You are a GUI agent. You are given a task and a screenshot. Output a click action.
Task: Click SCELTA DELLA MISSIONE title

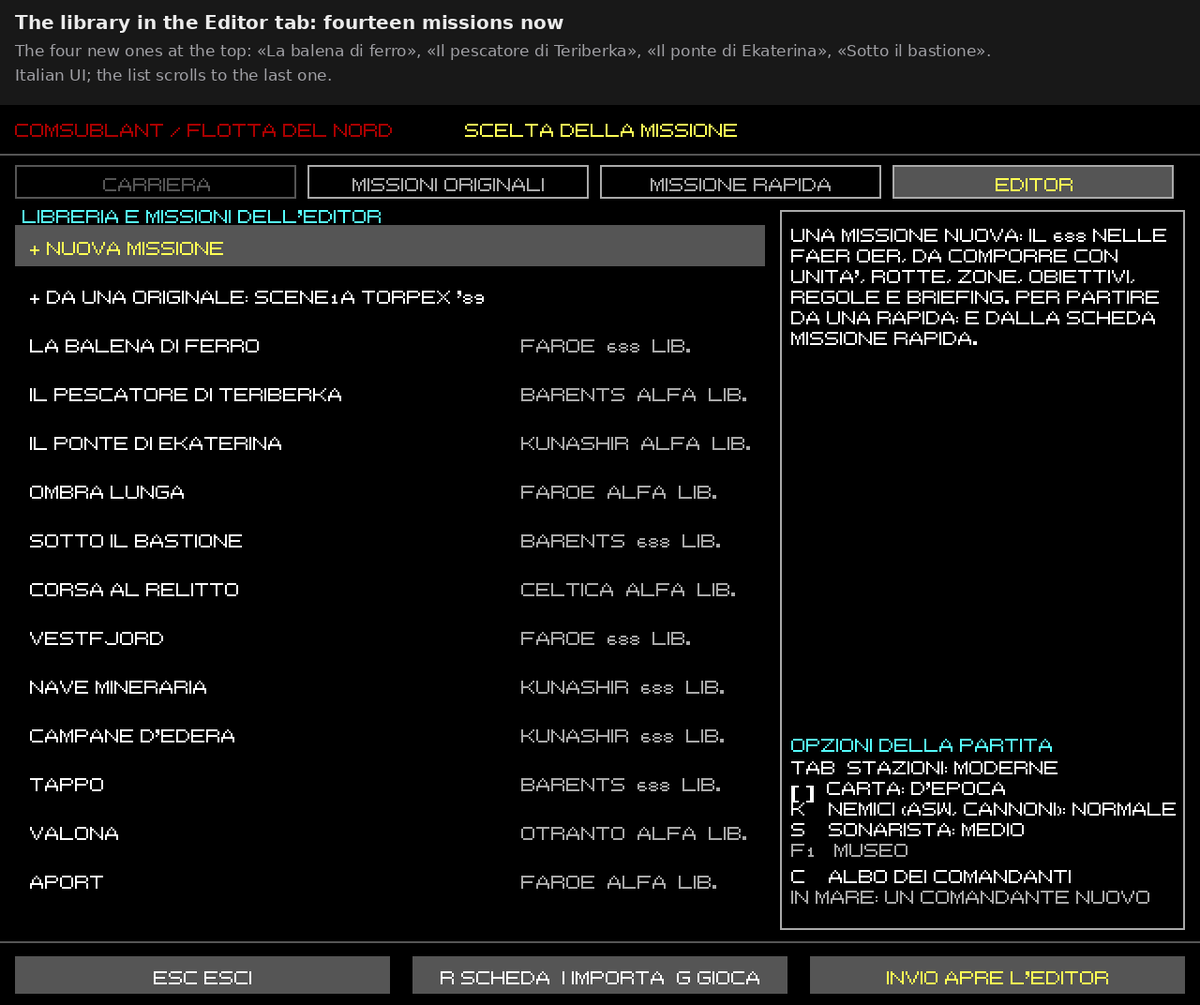(600, 130)
